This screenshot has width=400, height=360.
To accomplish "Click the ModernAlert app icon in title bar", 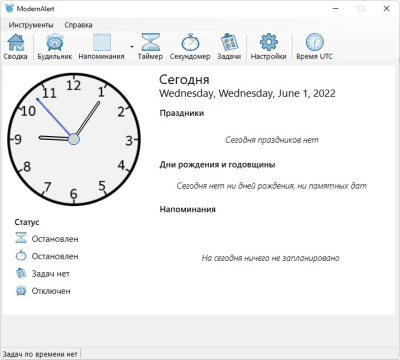I will [10, 9].
